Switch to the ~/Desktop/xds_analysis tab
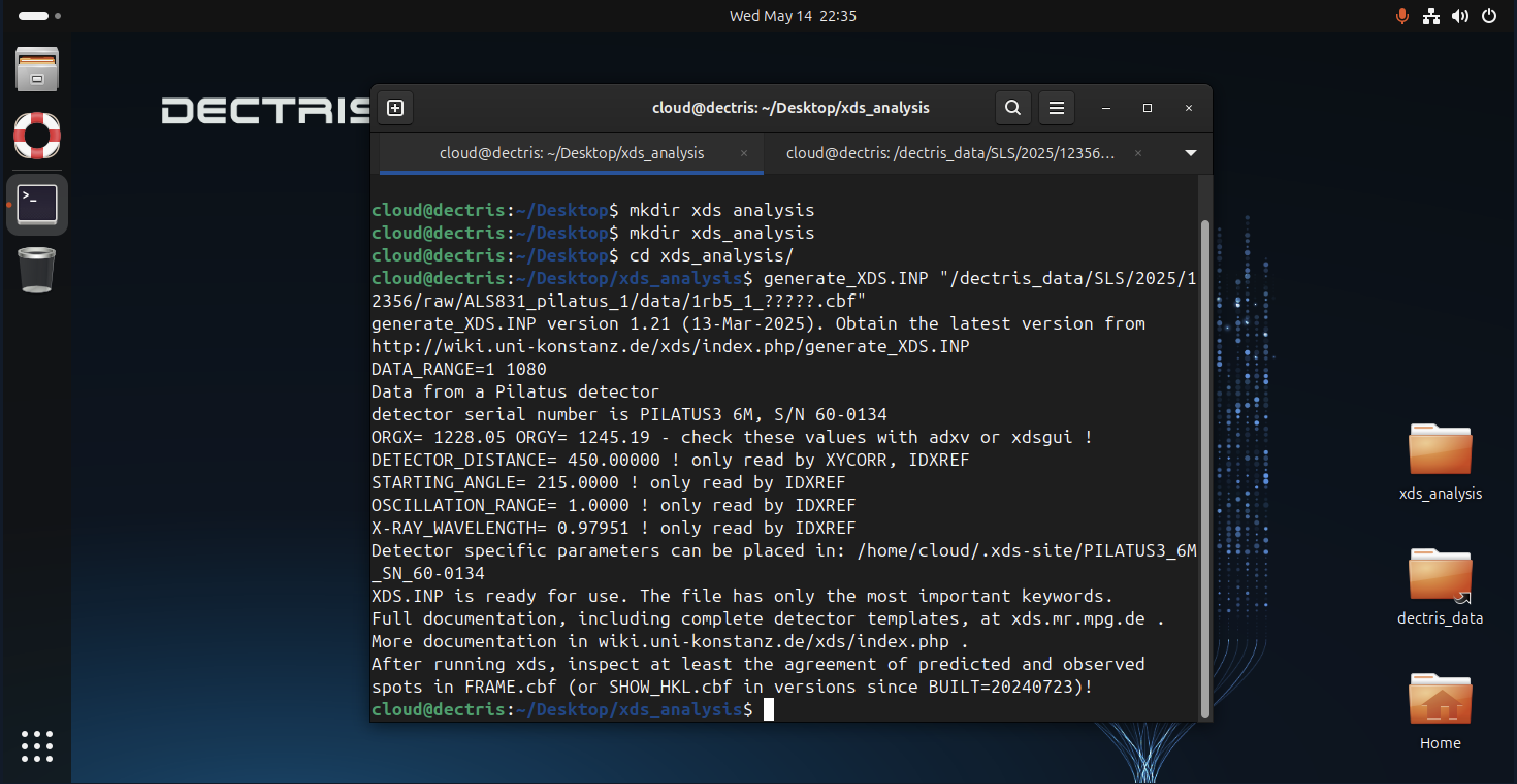1517x784 pixels. (x=571, y=153)
